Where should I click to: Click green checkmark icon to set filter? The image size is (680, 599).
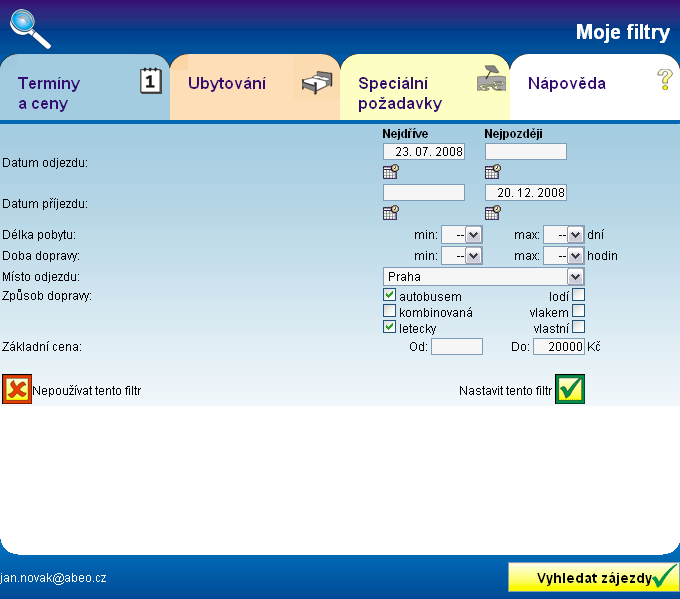[570, 389]
